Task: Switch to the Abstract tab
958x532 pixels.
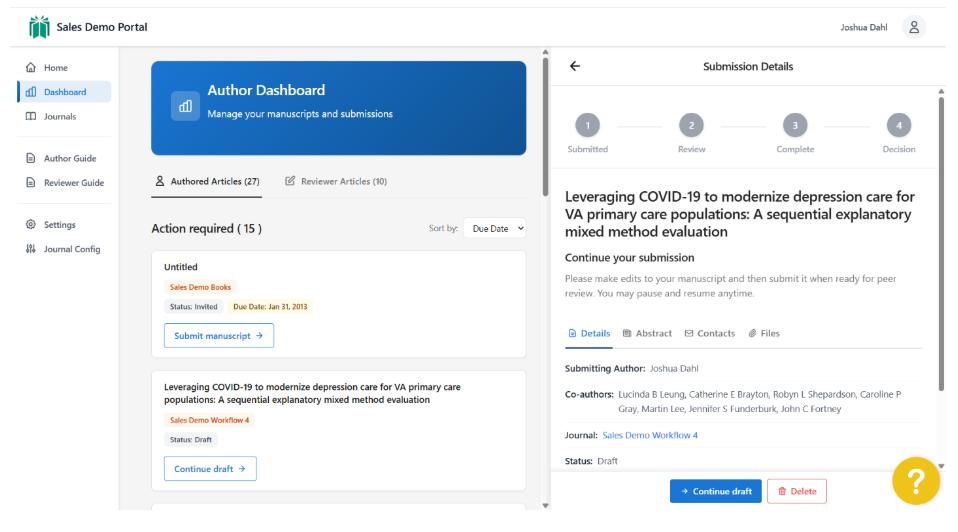Action: point(647,333)
